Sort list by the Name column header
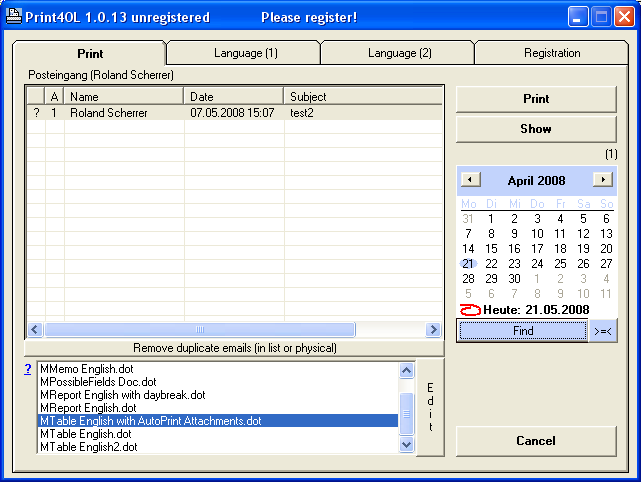The width and height of the screenshot is (641, 482). click(123, 96)
